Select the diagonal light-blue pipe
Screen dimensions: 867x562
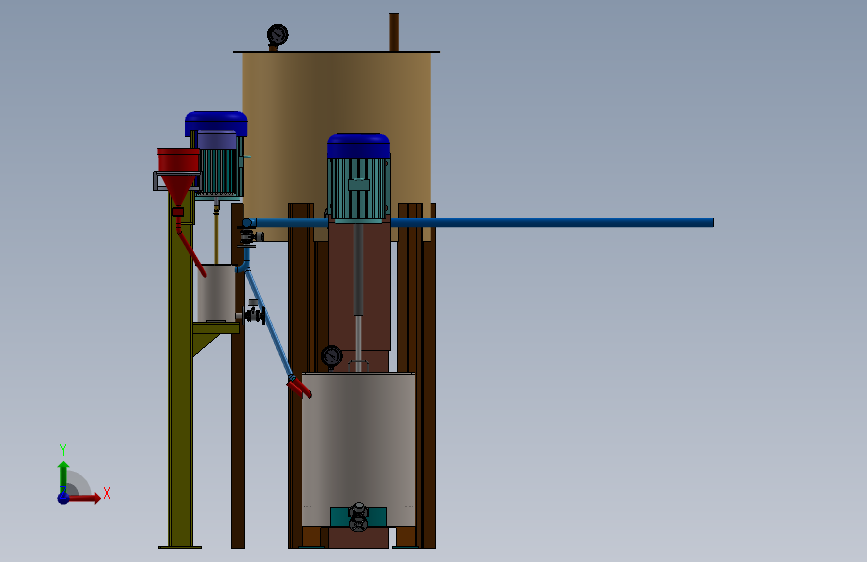[x=269, y=322]
